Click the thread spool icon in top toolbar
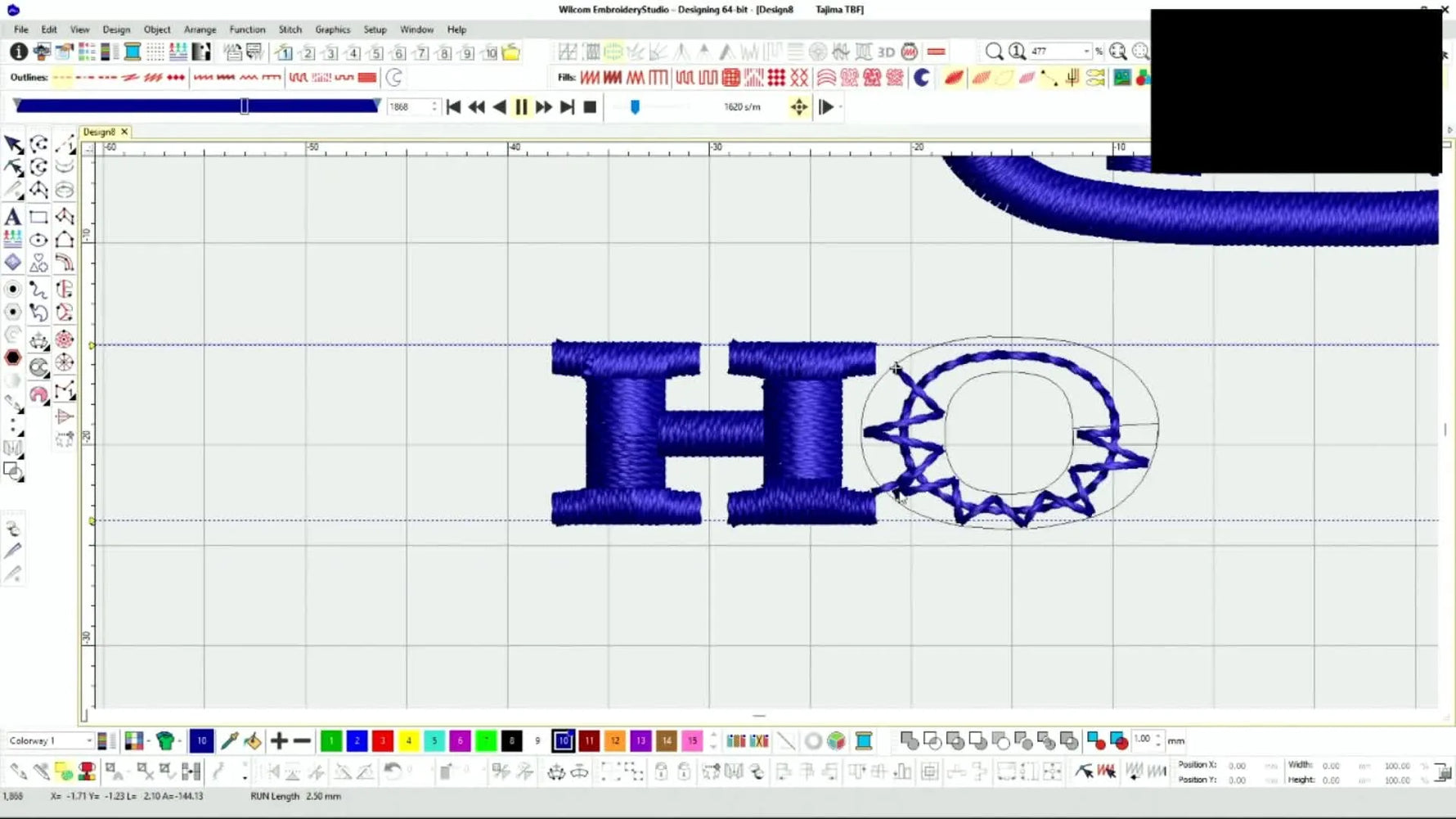 132,52
